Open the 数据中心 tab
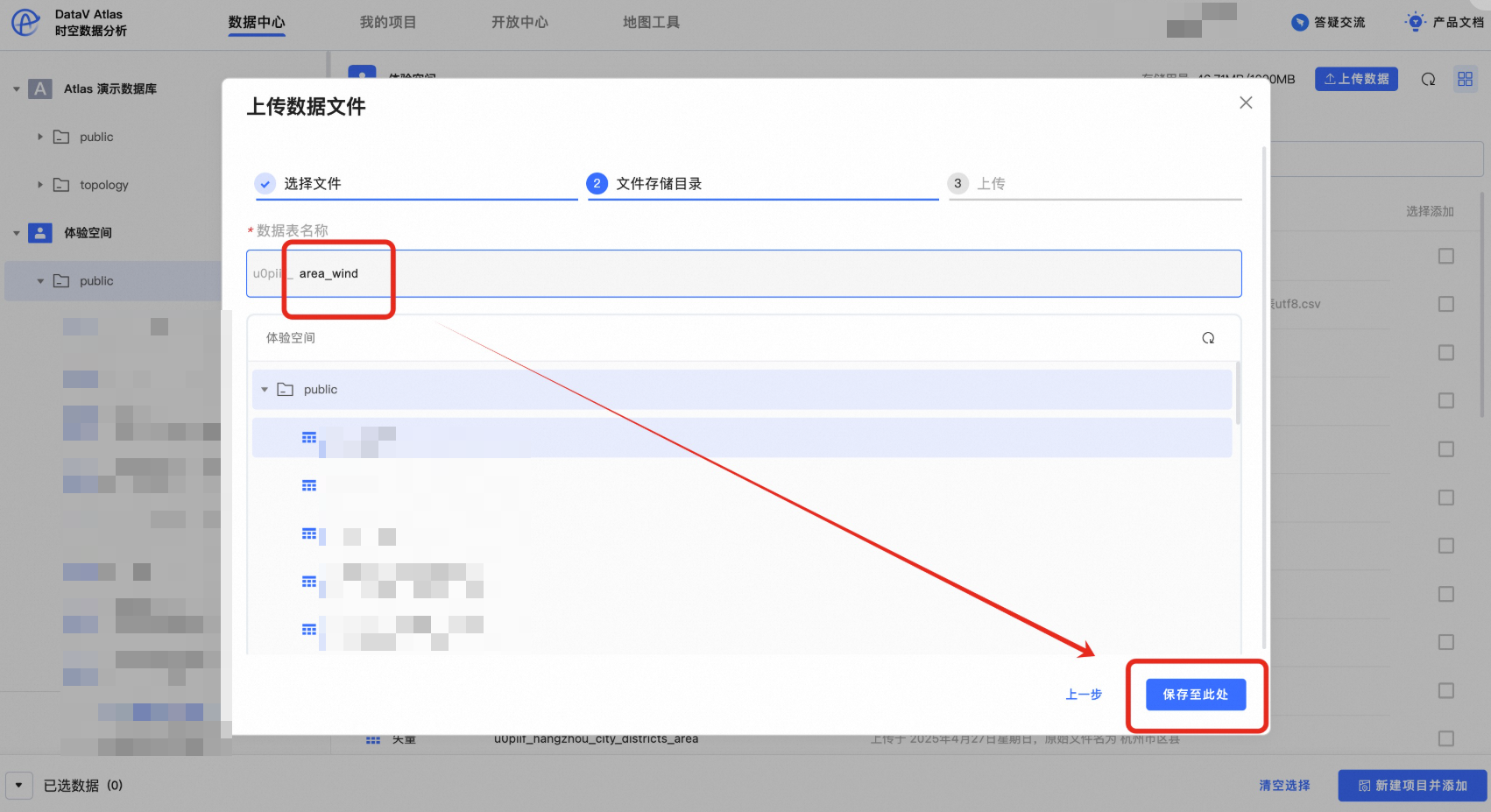 coord(257,22)
